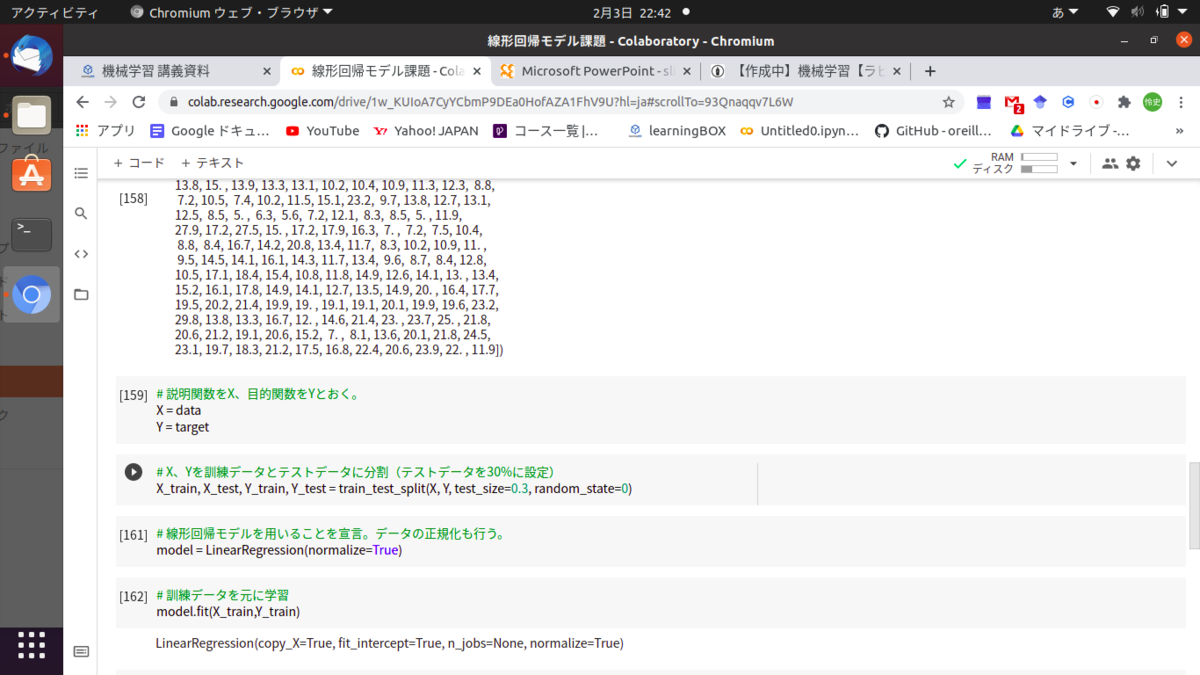Open the Yahoo! JAPAN bookmark

(425, 131)
